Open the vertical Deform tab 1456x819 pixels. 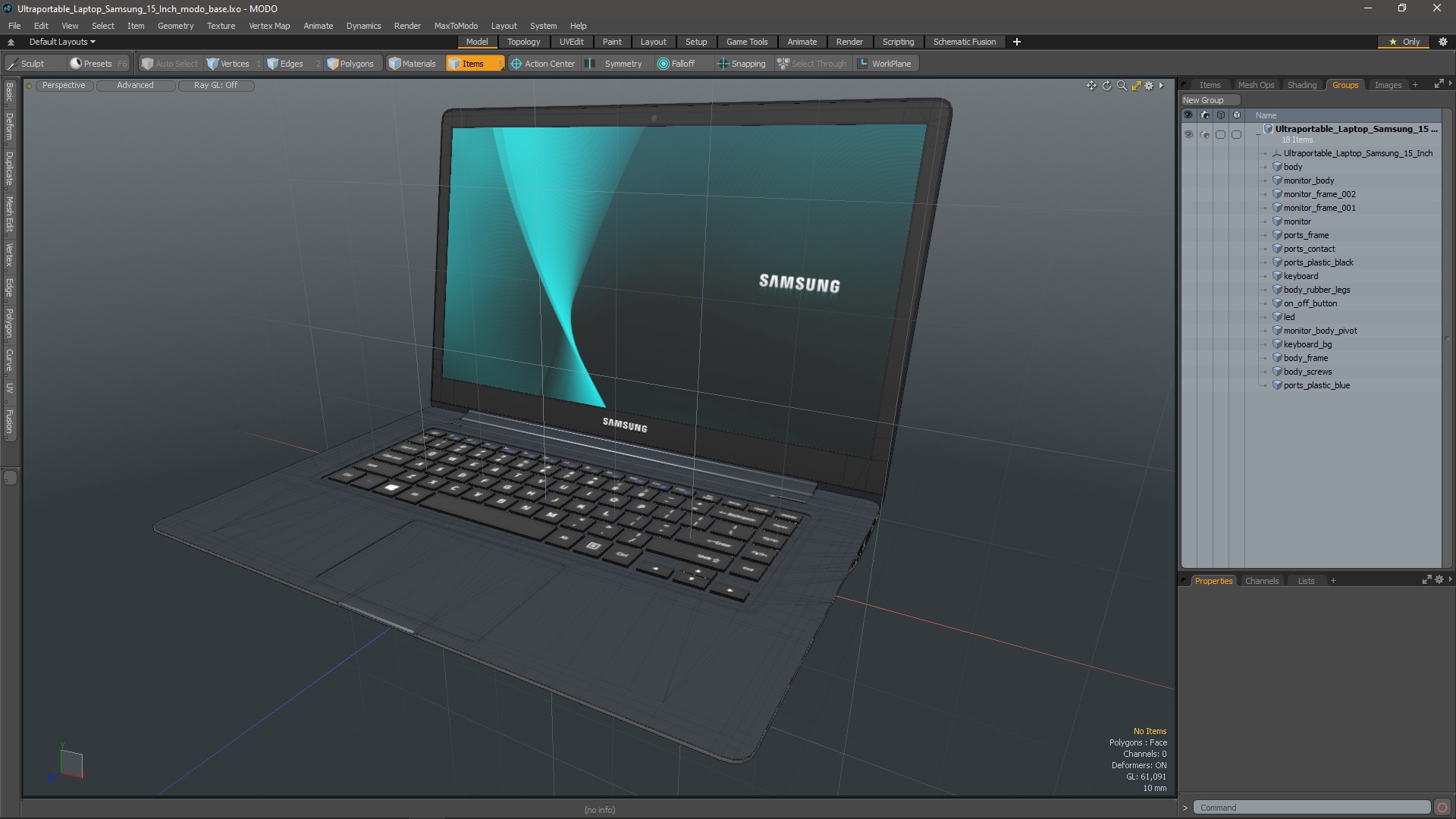point(10,127)
